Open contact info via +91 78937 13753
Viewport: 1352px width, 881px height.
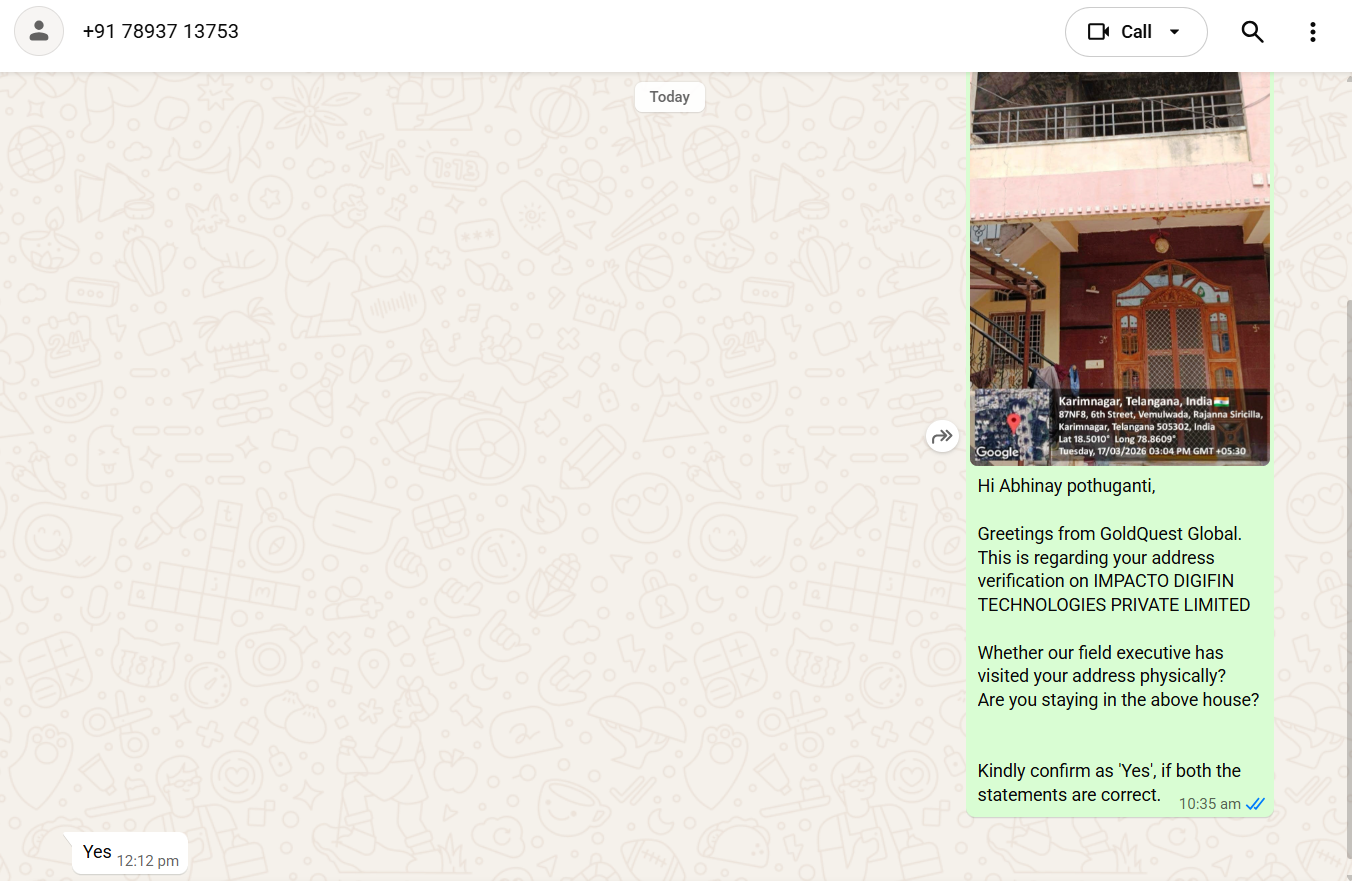point(161,31)
